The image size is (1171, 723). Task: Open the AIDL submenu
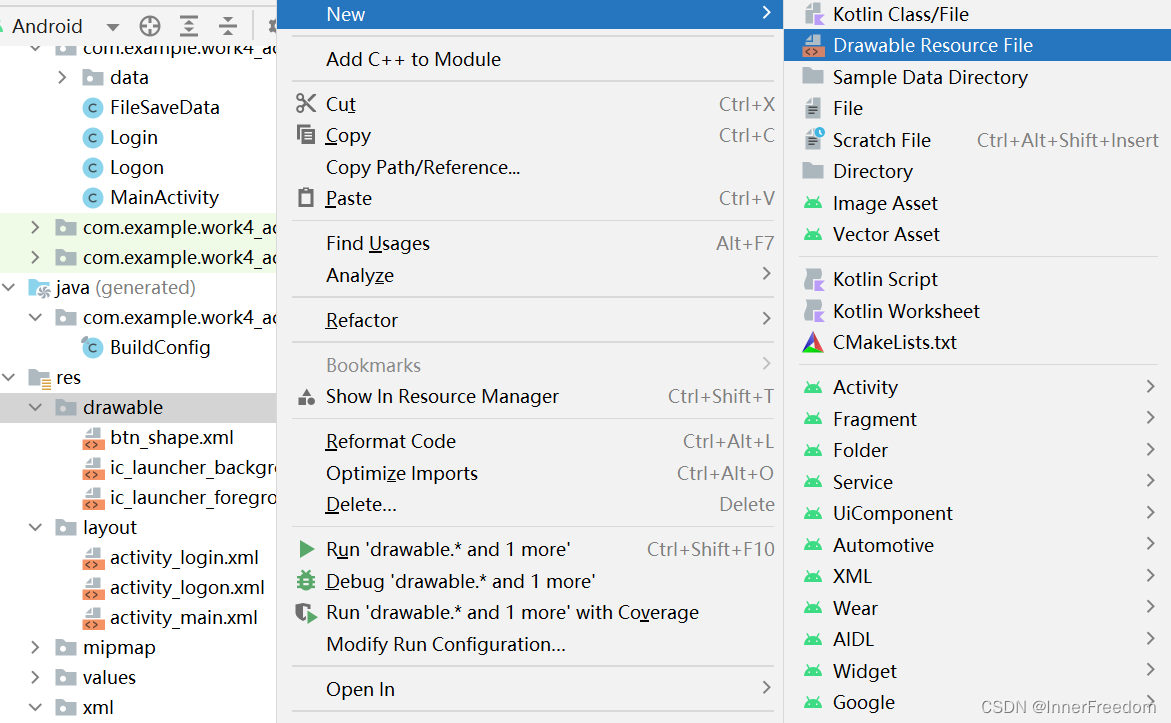pos(978,639)
